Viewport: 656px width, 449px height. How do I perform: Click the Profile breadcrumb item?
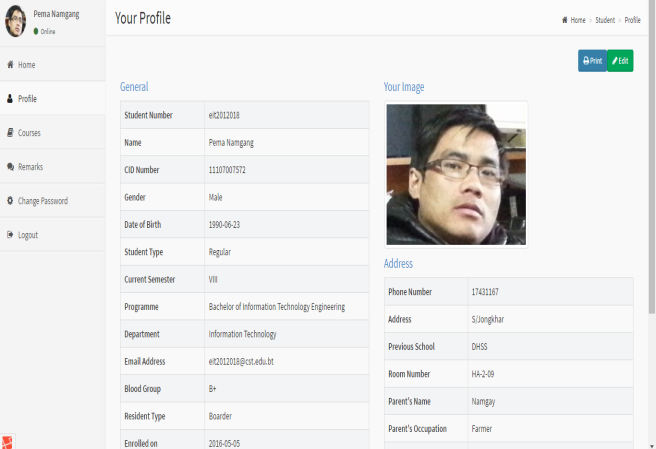[632, 20]
